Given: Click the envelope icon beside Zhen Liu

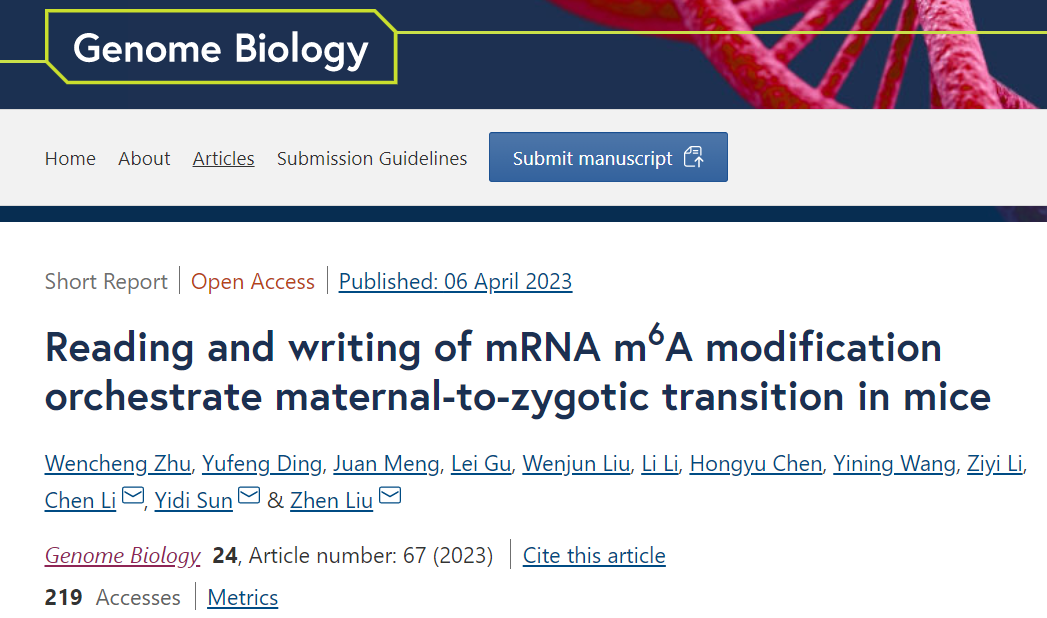Looking at the screenshot, I should [389, 496].
